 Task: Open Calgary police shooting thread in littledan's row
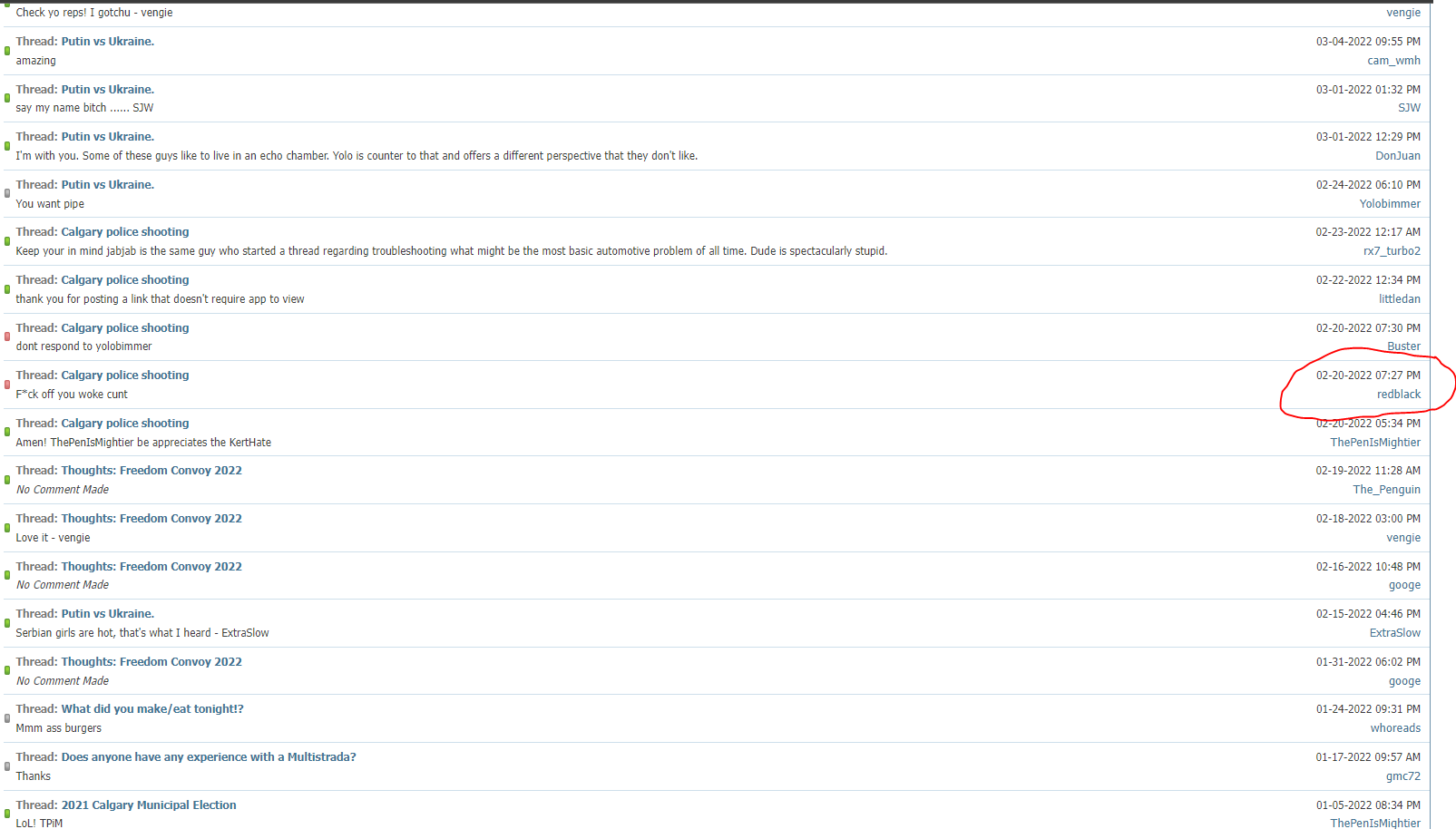pos(125,280)
